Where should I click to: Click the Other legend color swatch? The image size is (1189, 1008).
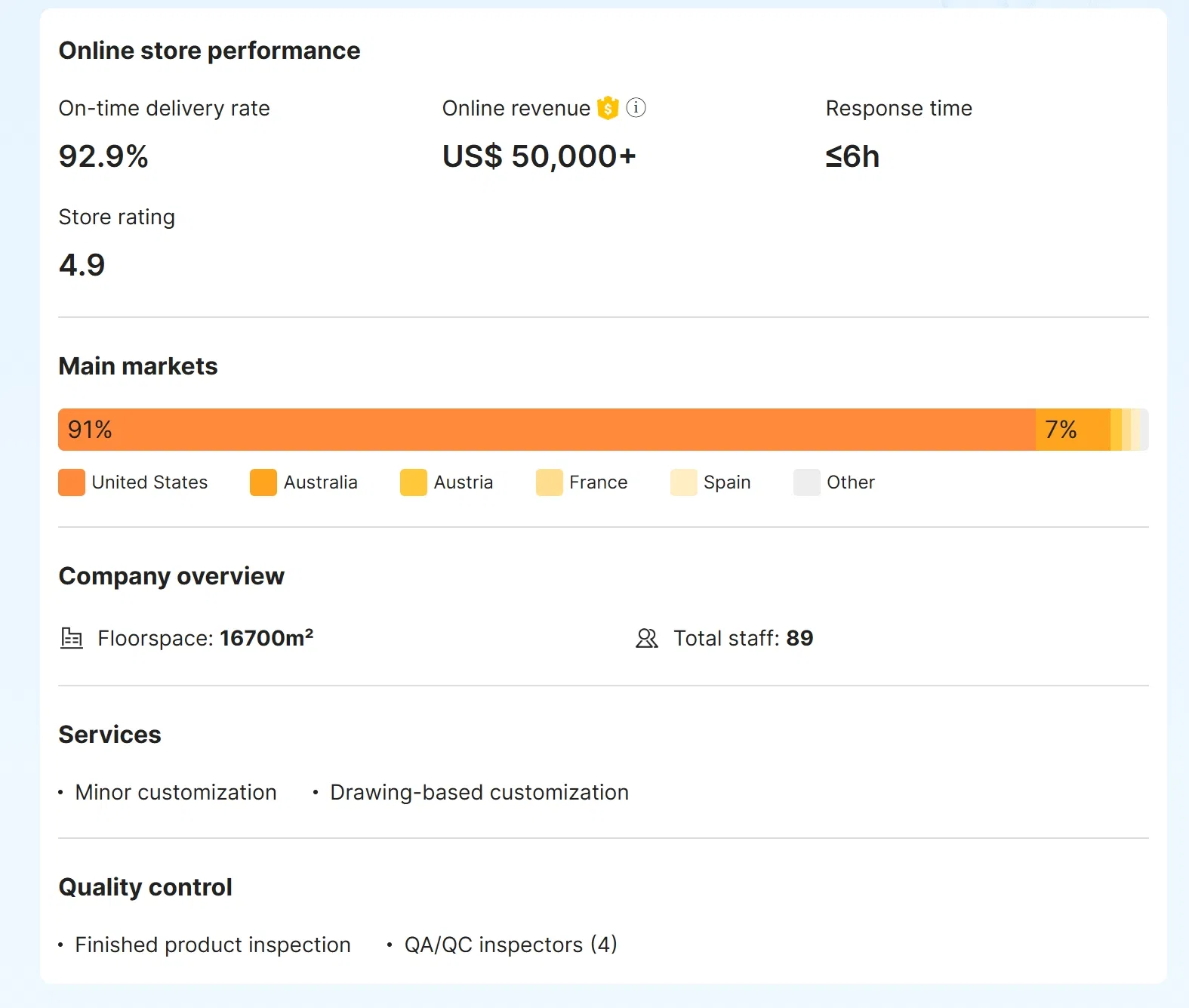(x=806, y=482)
